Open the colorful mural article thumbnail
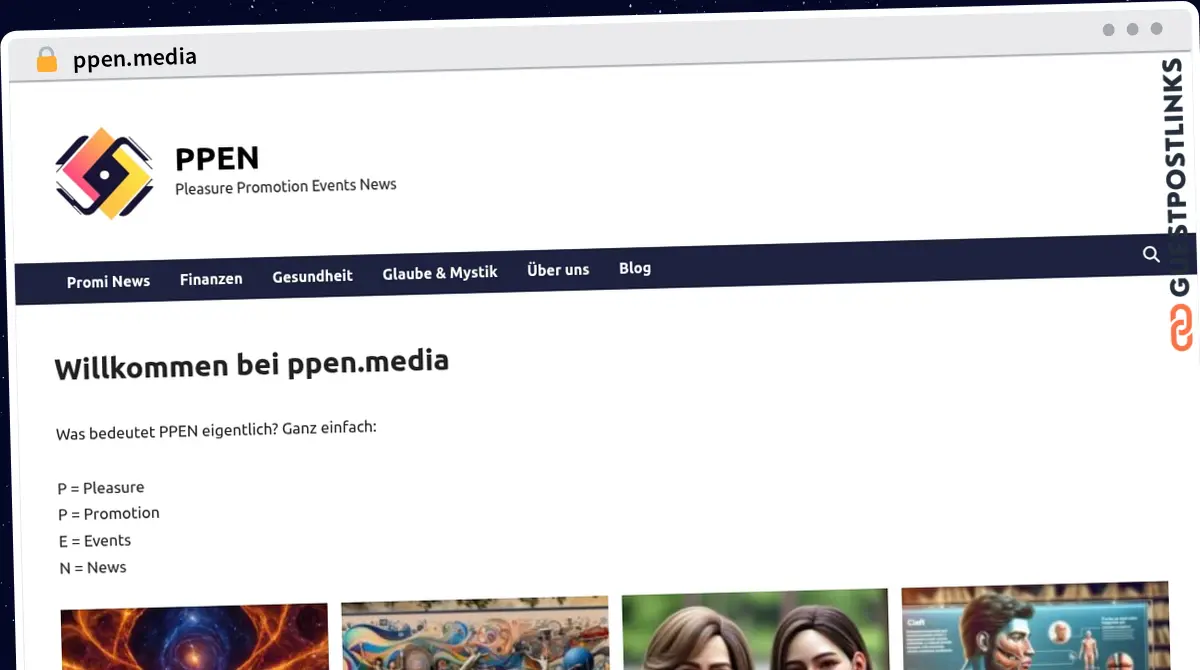 pos(475,633)
